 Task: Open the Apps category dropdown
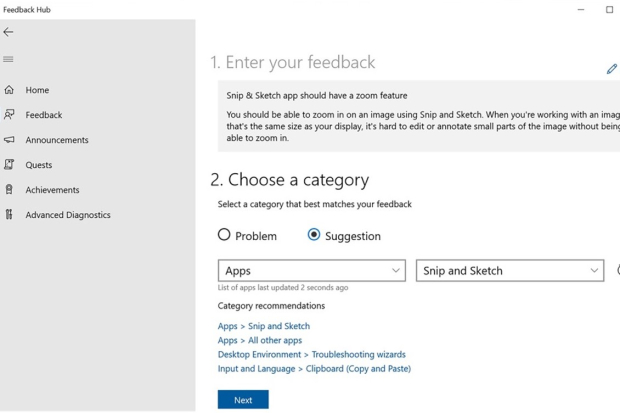311,271
